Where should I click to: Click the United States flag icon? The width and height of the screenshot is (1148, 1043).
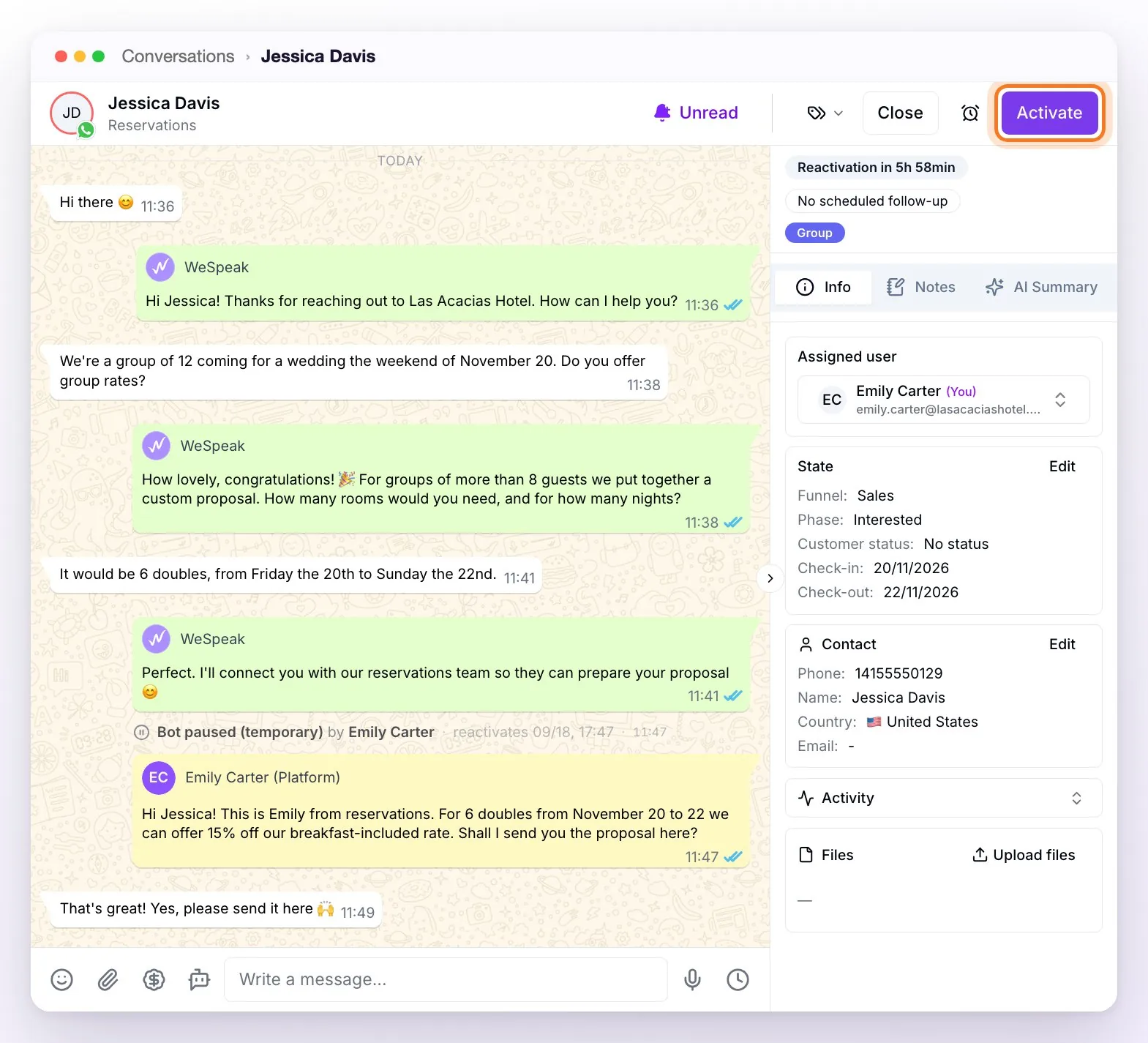point(874,722)
